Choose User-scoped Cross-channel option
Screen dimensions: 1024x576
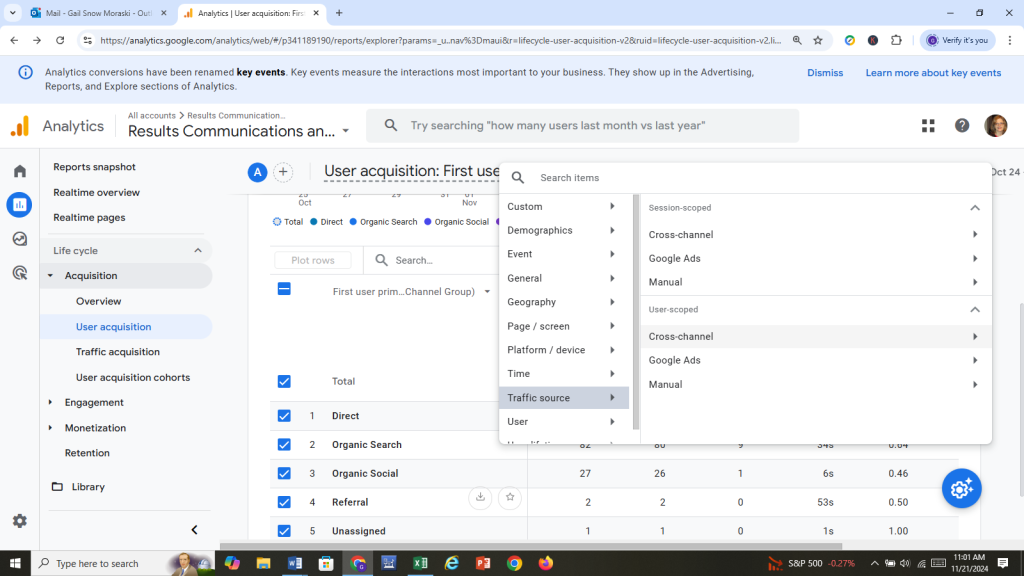(x=815, y=336)
